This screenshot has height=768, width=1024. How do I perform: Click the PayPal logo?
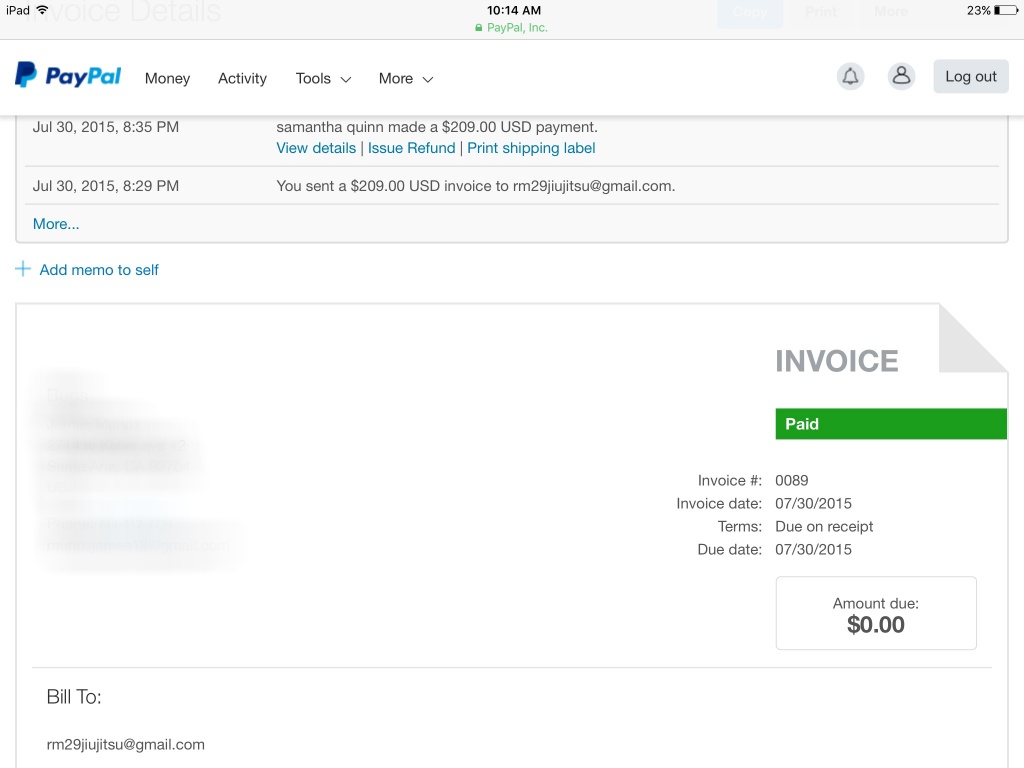68,76
